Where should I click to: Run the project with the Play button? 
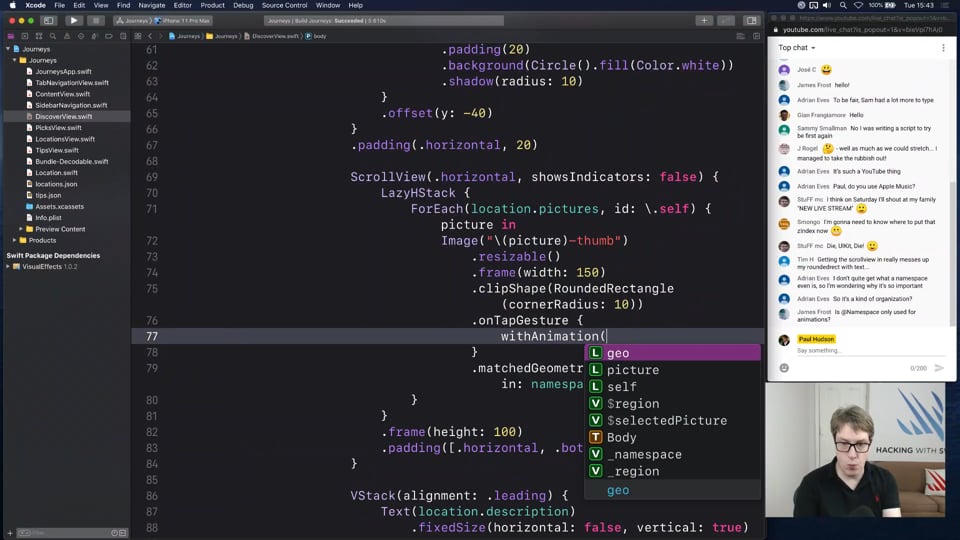click(73, 20)
